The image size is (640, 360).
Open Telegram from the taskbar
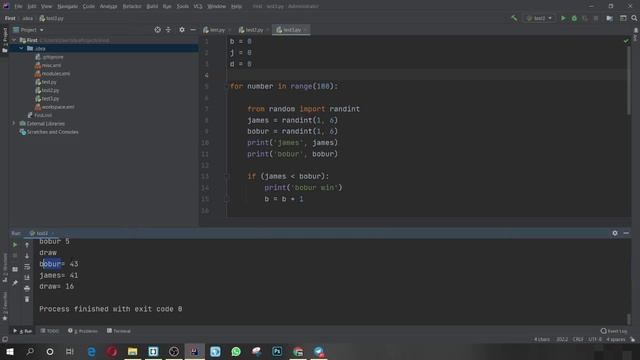[x=319, y=351]
